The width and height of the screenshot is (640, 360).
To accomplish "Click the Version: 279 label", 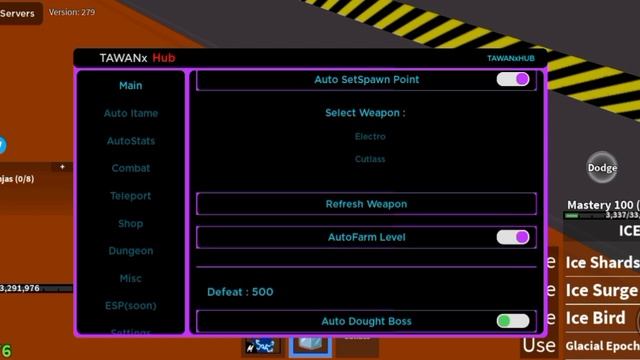I will tap(72, 12).
